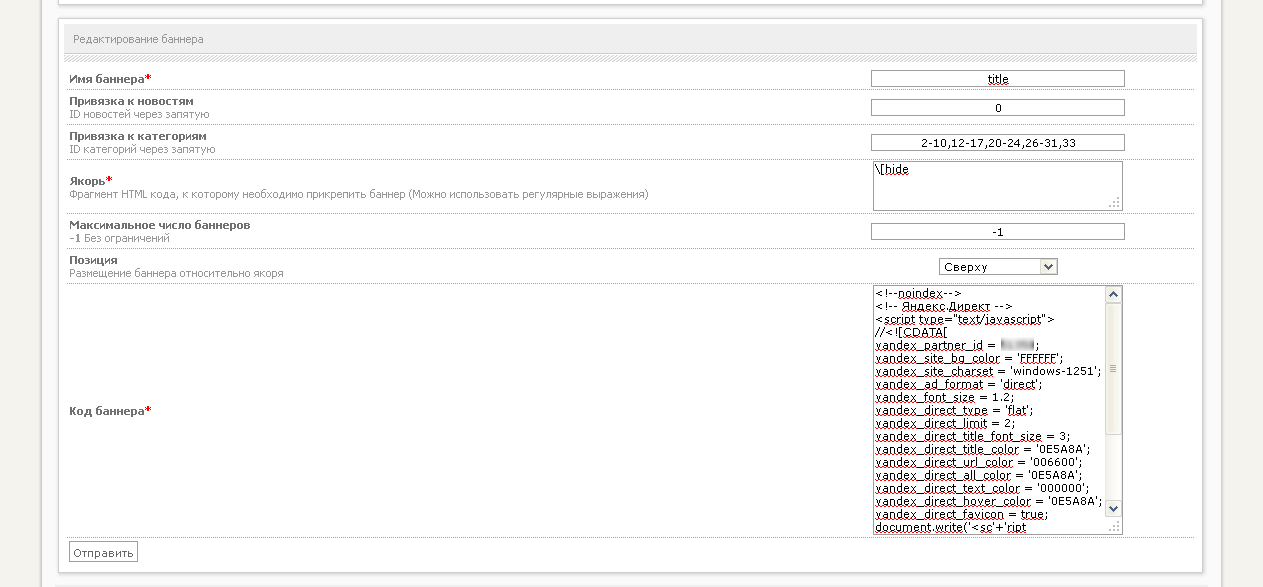The height and width of the screenshot is (587, 1263).
Task: Click the scrollbar thumb in code textarea
Action: point(1114,368)
